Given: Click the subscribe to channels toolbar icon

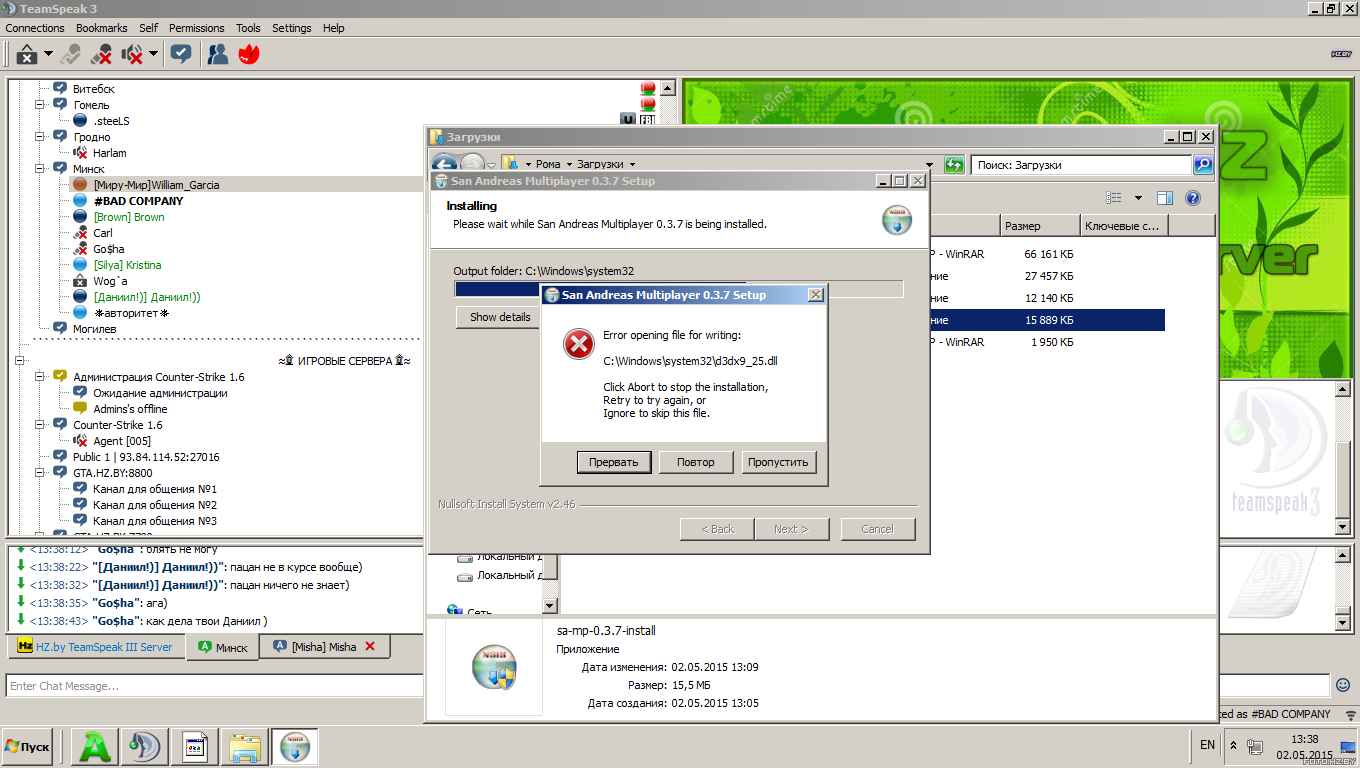Looking at the screenshot, I should 181,54.
